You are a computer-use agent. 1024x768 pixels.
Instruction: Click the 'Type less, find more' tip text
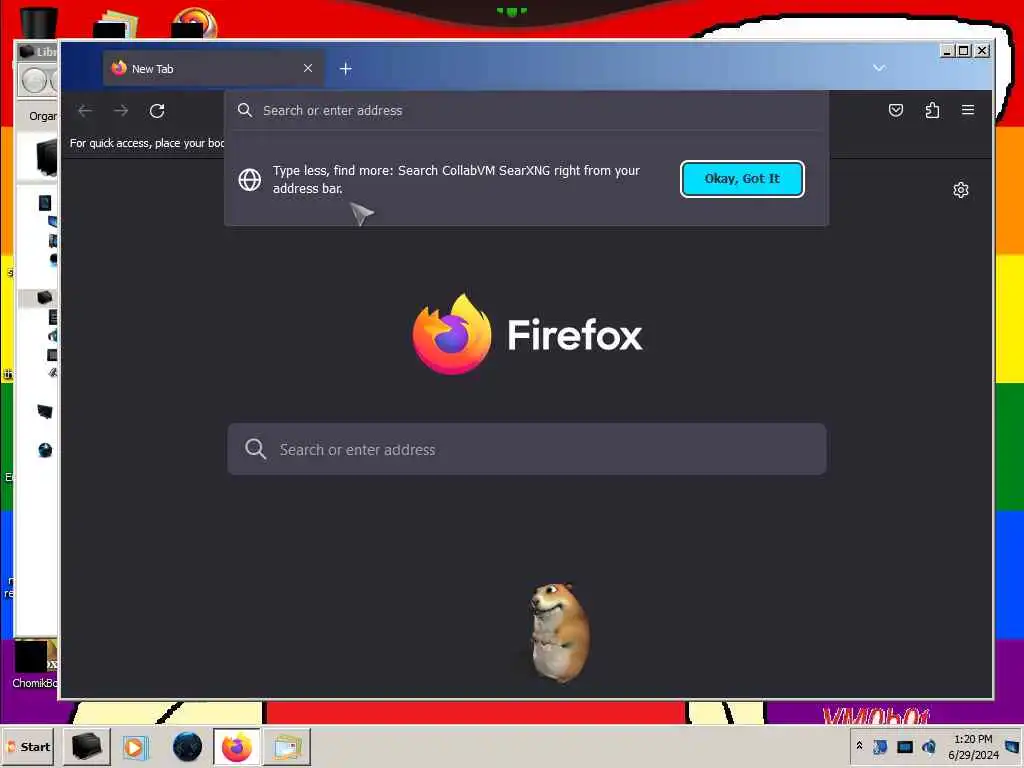click(456, 179)
